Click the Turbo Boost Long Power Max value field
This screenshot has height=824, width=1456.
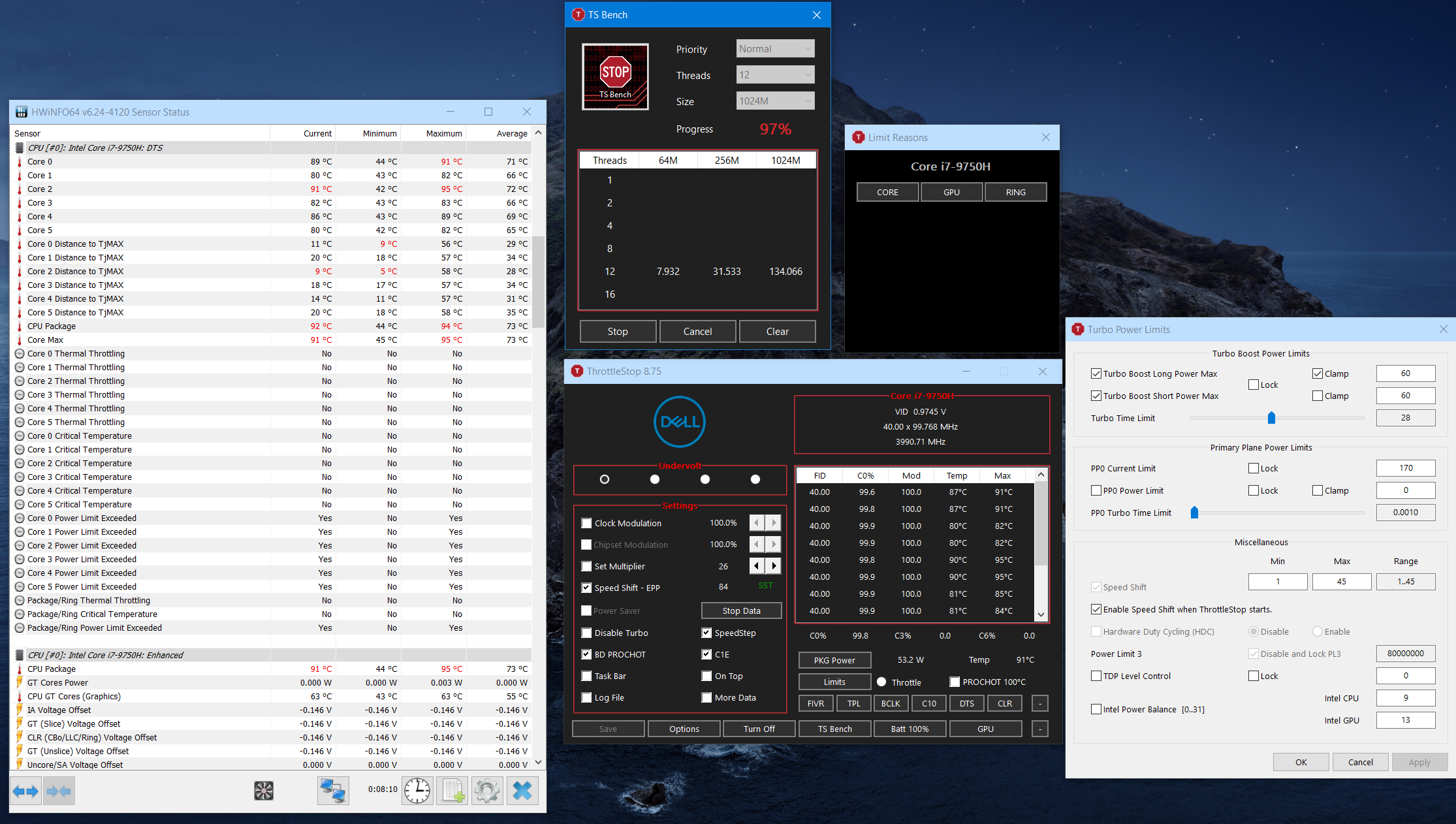pyautogui.click(x=1405, y=373)
